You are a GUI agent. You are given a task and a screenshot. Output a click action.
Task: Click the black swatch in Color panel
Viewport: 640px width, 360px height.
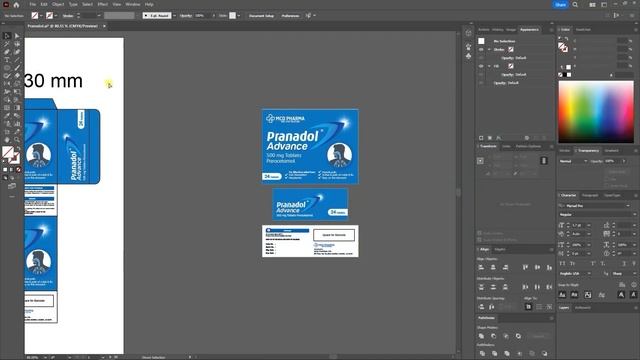tap(565, 75)
